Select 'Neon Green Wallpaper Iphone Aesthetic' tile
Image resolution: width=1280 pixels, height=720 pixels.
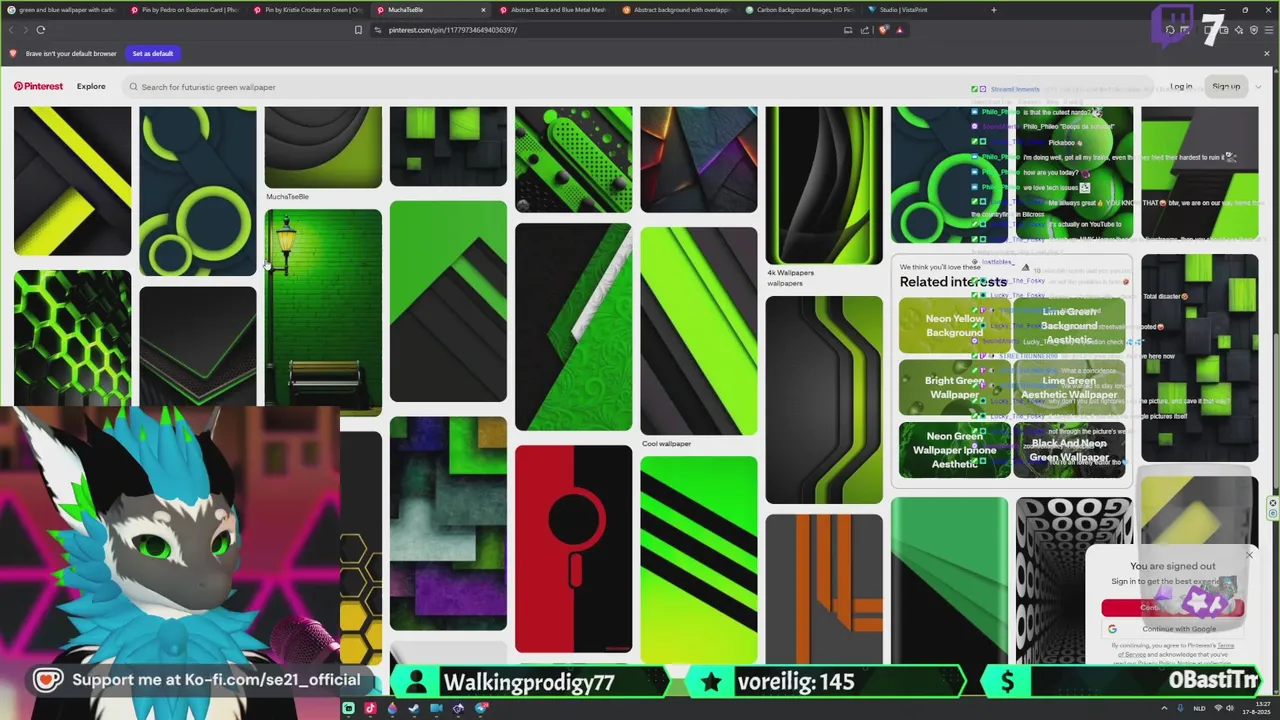click(954, 449)
